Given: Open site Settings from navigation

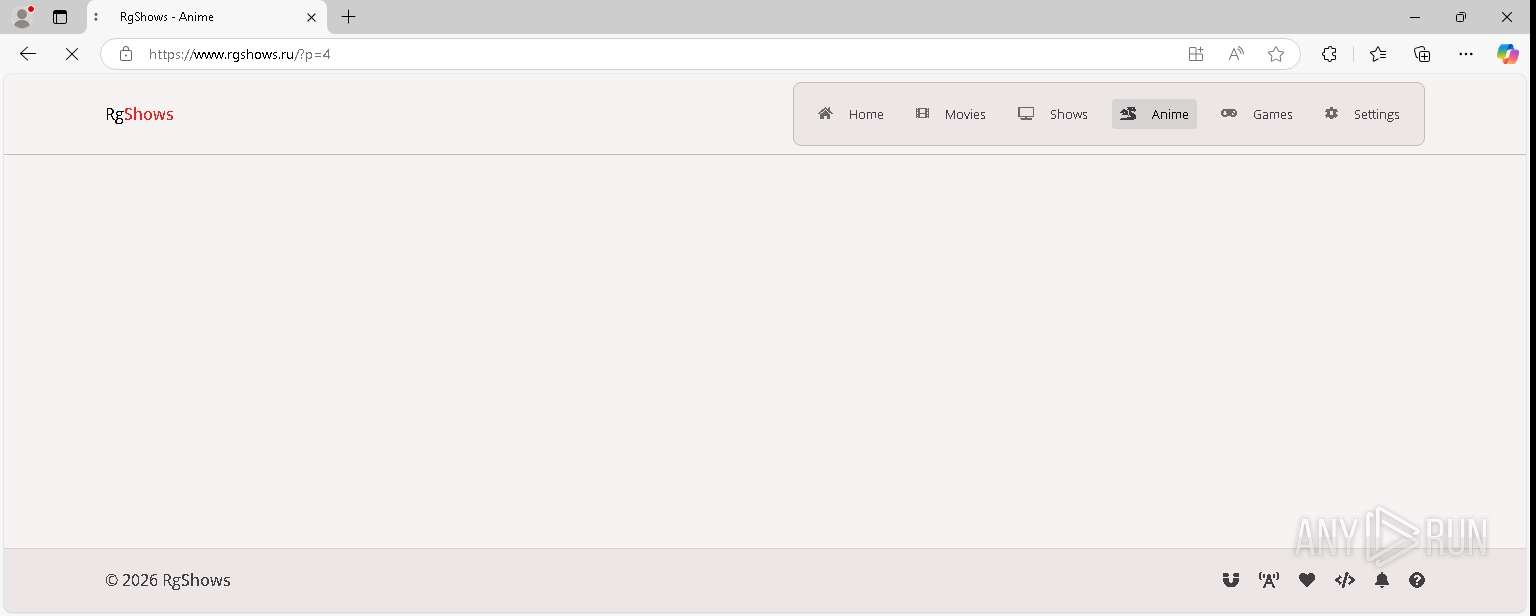Looking at the screenshot, I should click(1362, 114).
